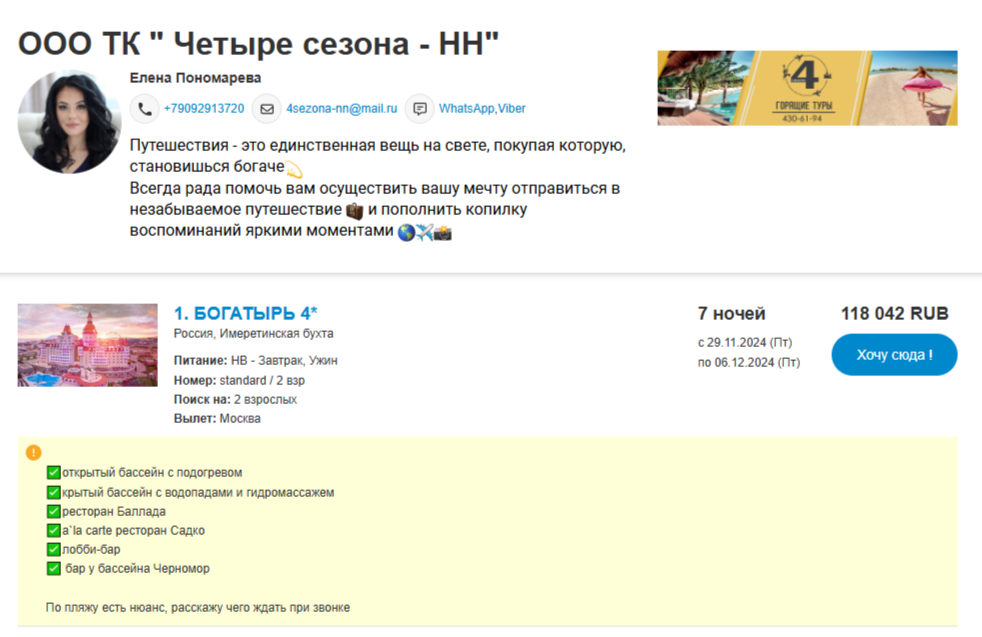The height and width of the screenshot is (637, 982).
Task: Click the text a`la carte ресторан Садко
Action: click(x=133, y=531)
